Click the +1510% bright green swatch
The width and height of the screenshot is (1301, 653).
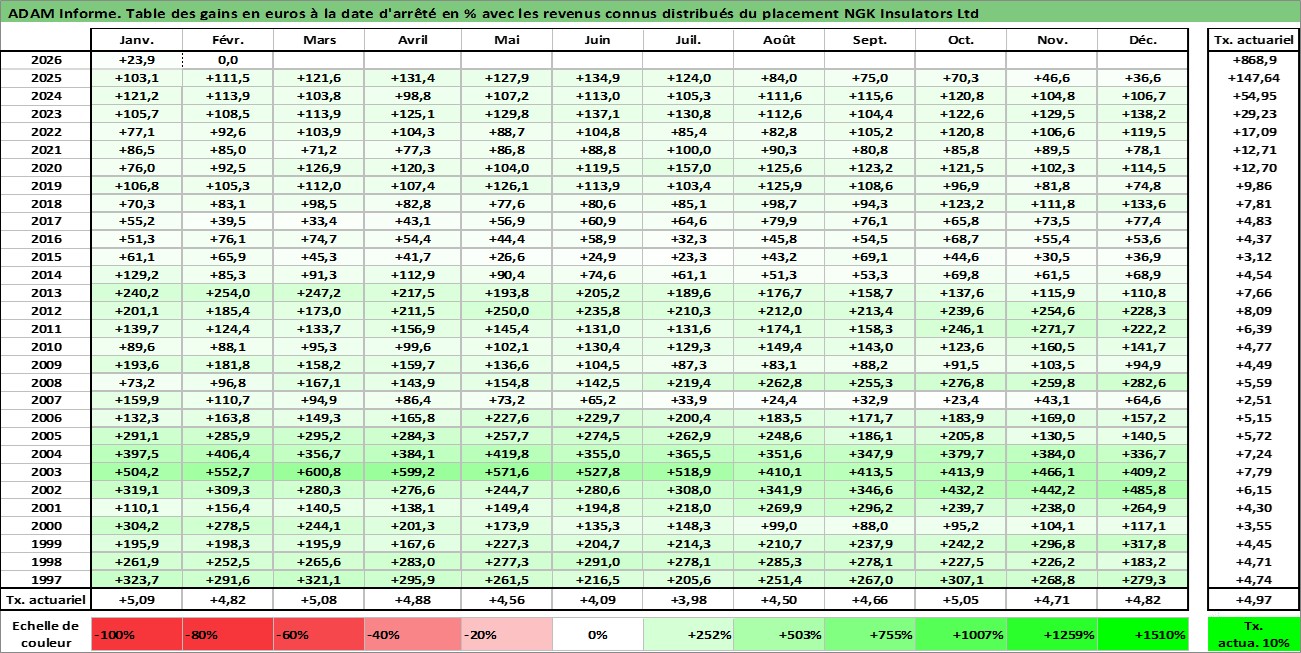1142,634
